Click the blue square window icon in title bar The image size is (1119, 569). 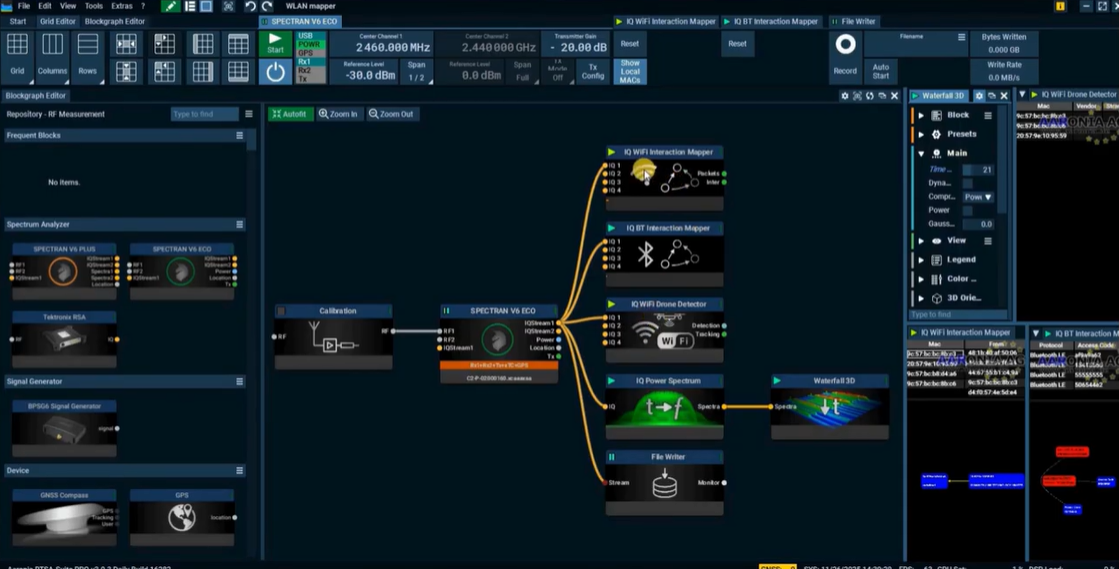tap(206, 6)
